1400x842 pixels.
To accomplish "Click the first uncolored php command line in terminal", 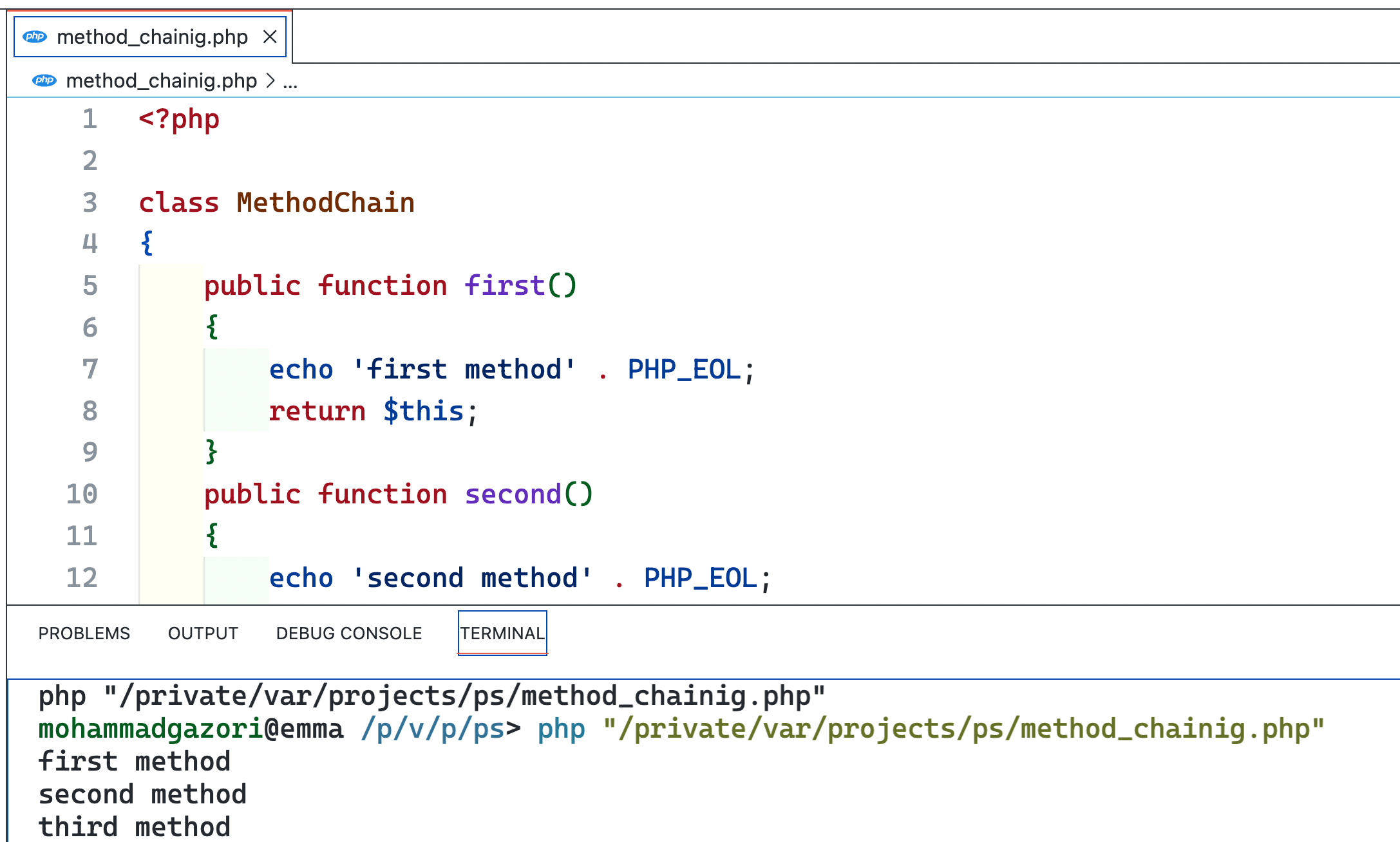I will point(432,697).
